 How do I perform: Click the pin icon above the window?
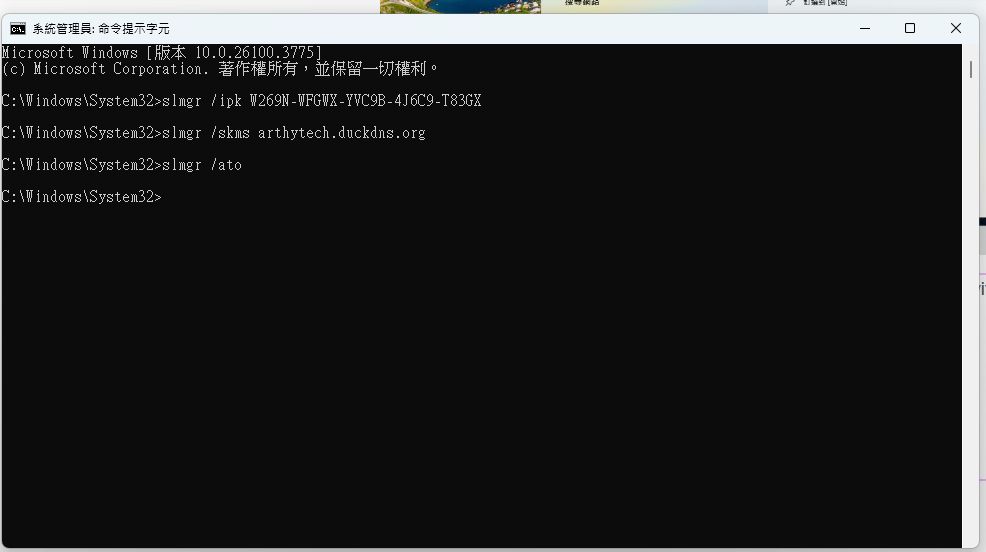[790, 3]
